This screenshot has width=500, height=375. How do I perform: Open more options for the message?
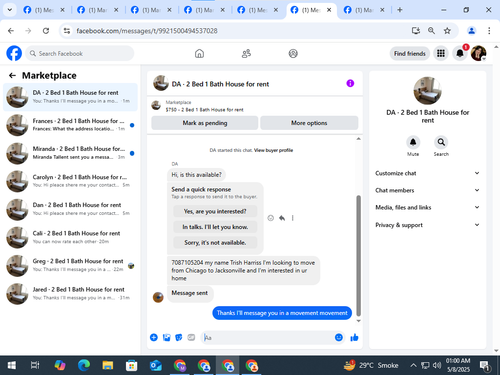pos(293,218)
